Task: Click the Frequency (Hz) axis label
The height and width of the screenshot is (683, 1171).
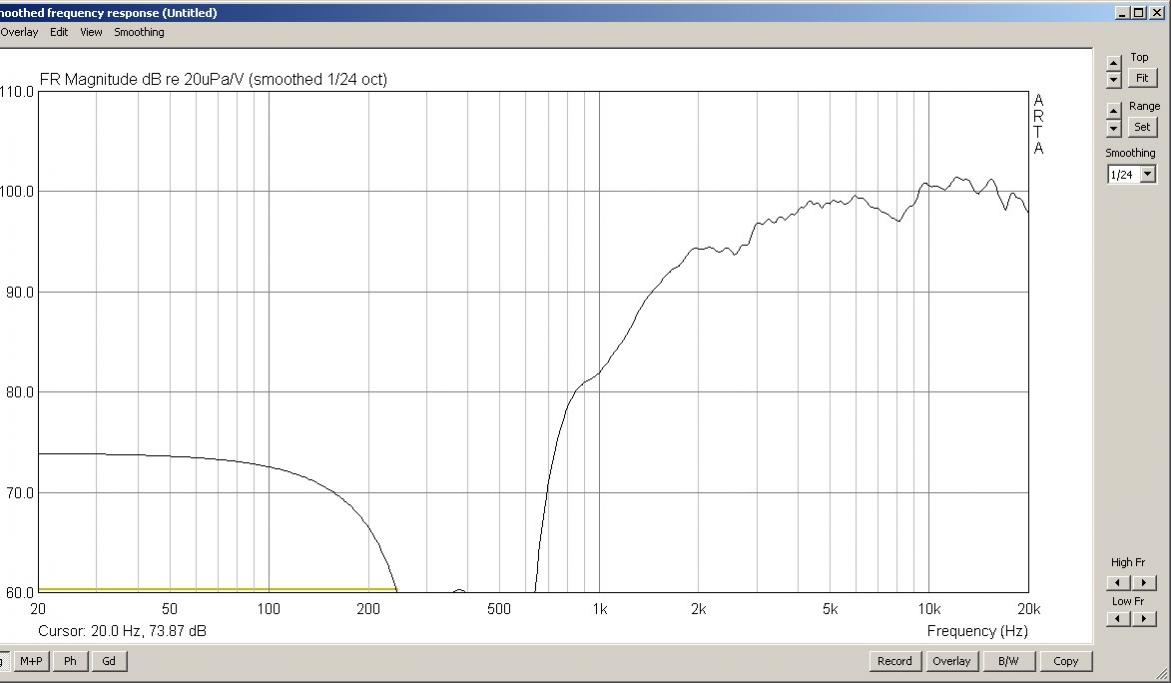Action: (978, 631)
